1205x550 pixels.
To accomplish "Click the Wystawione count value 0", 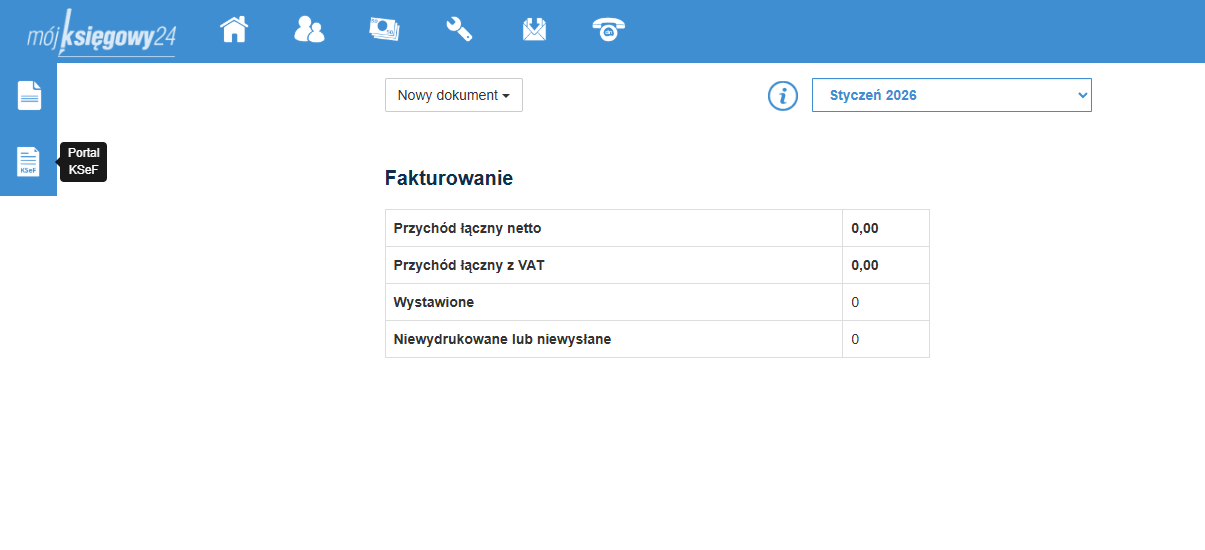I will (855, 302).
